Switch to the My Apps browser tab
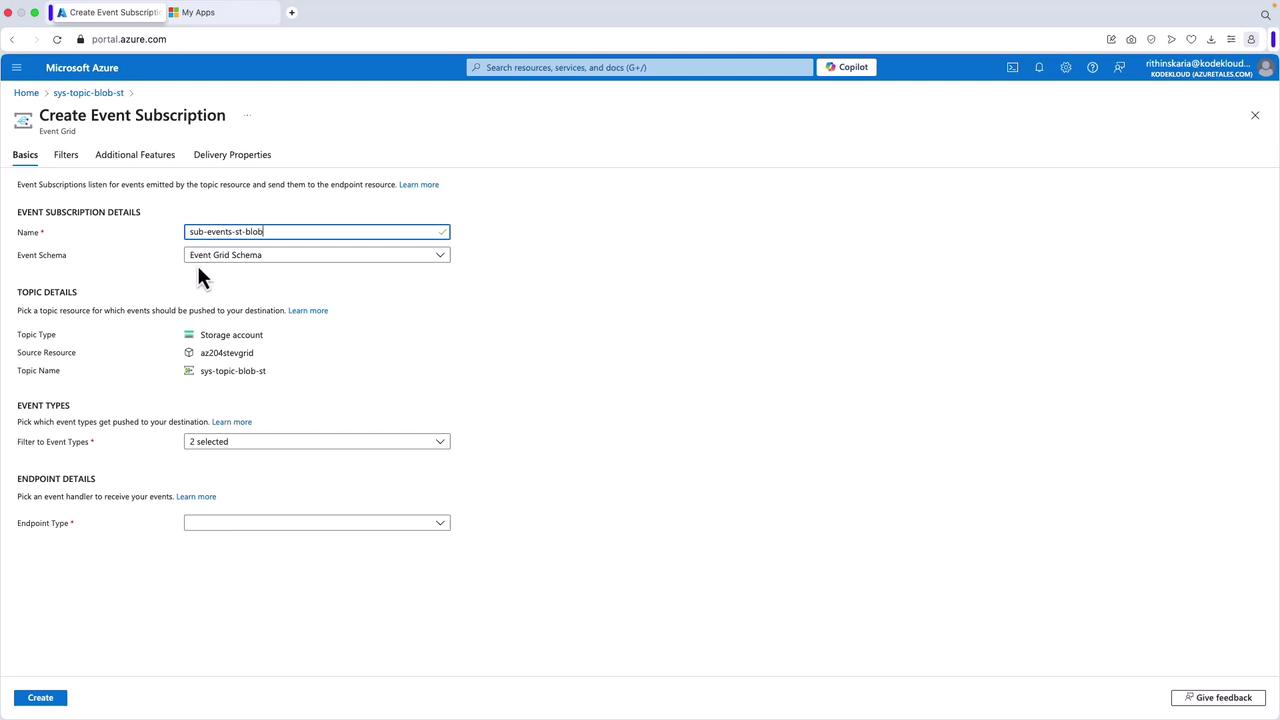This screenshot has width=1280, height=720. 222,13
